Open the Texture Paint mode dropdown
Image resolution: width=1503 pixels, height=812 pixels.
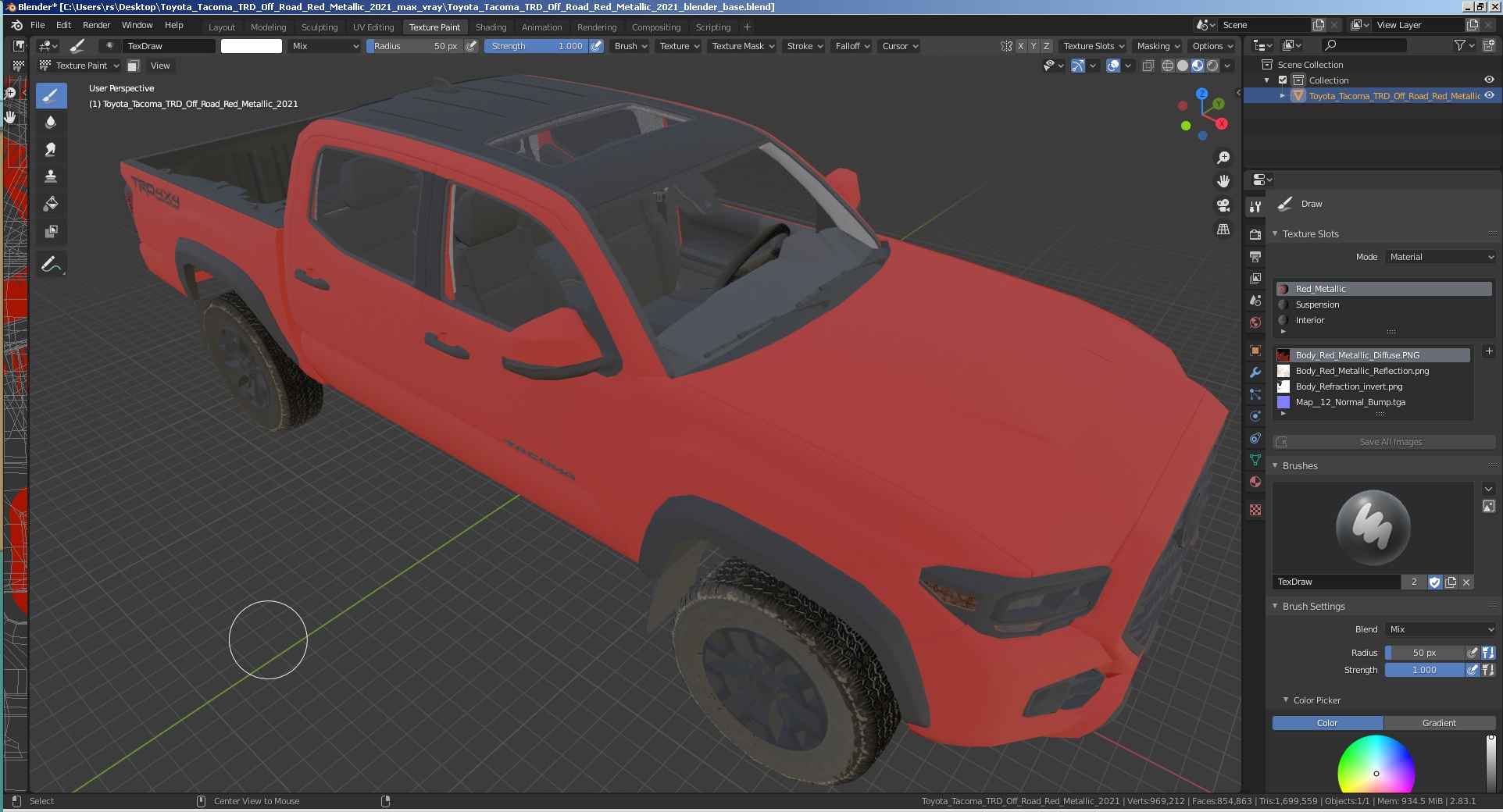click(x=80, y=66)
